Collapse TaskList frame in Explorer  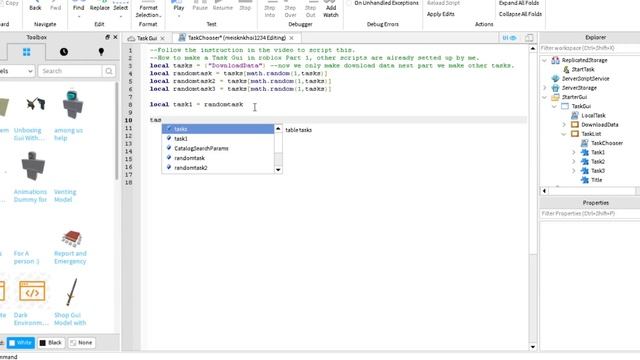tap(564, 134)
